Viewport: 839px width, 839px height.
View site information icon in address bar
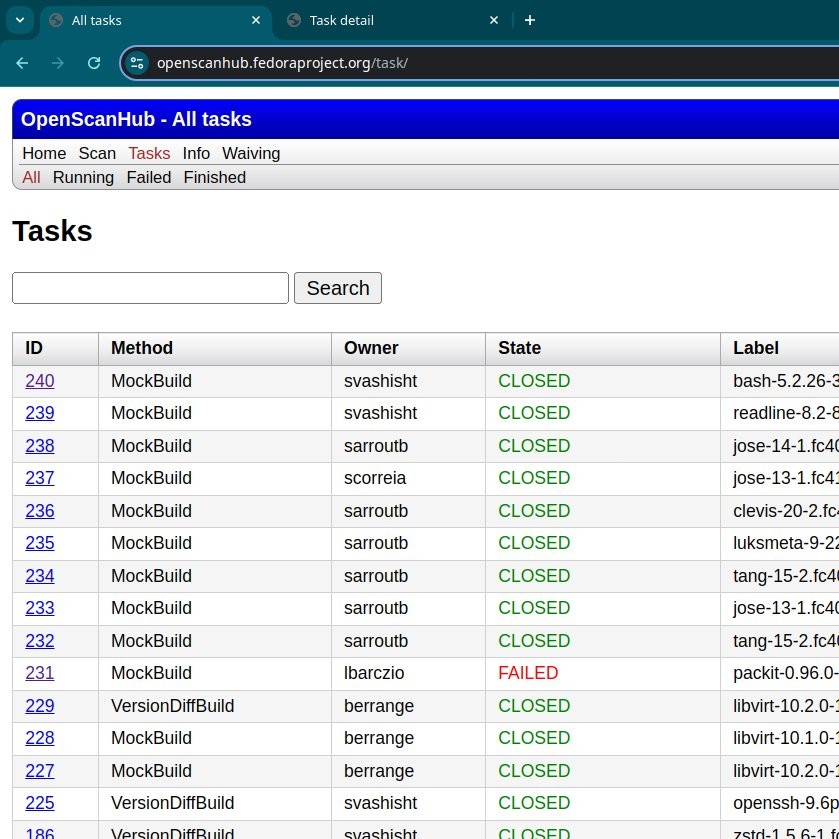pos(137,63)
